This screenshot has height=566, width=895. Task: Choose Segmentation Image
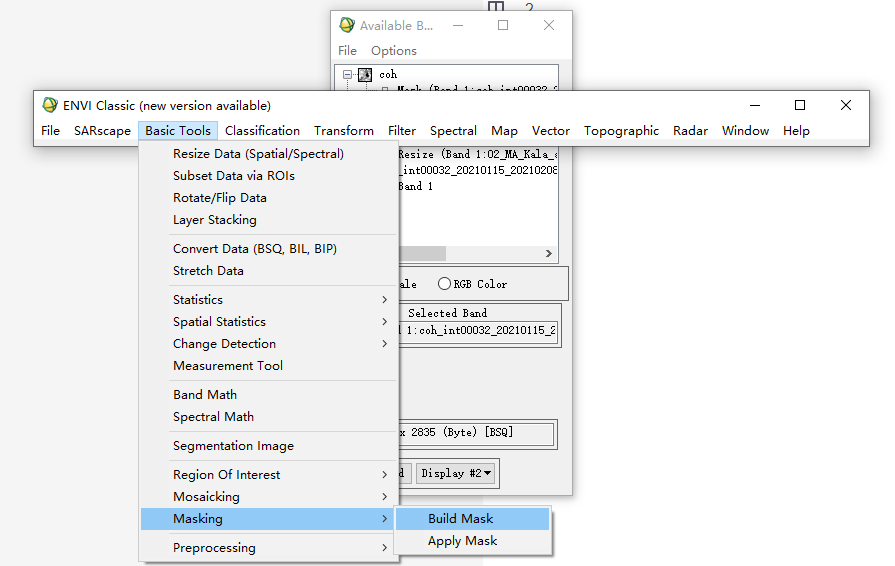coord(269,446)
